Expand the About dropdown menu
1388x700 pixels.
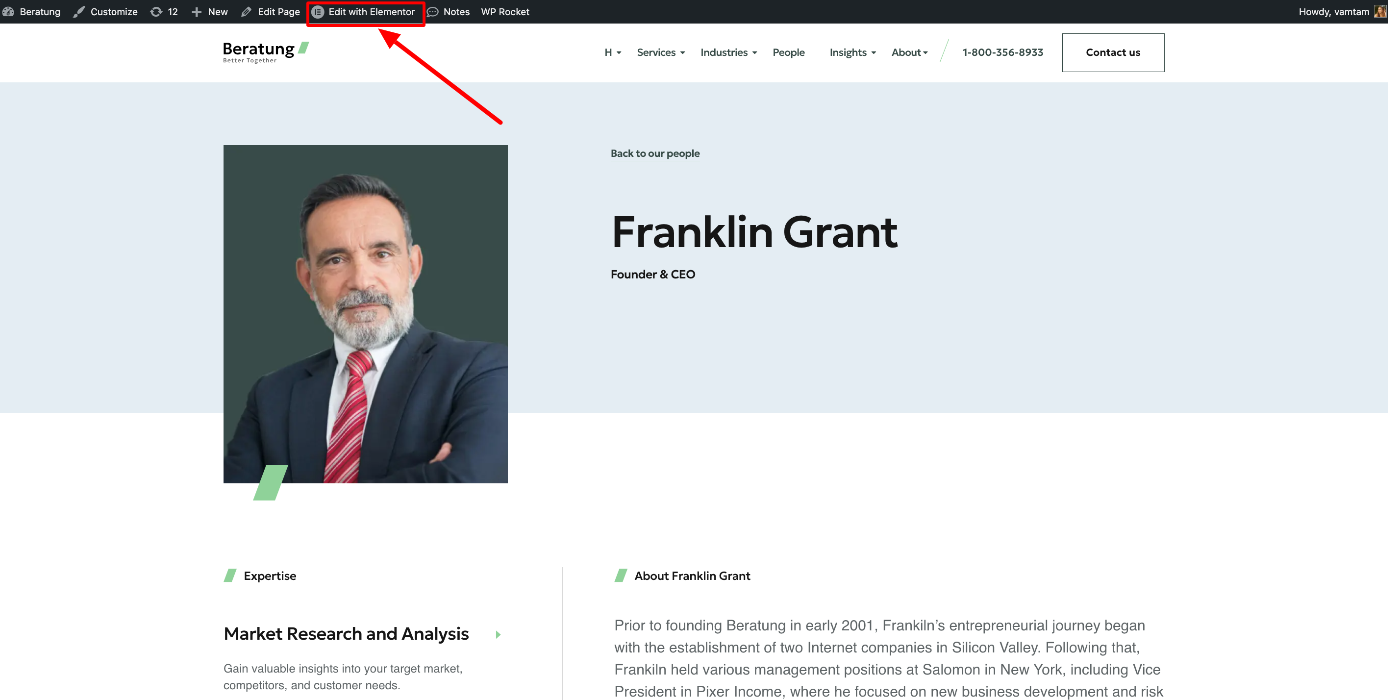point(910,53)
